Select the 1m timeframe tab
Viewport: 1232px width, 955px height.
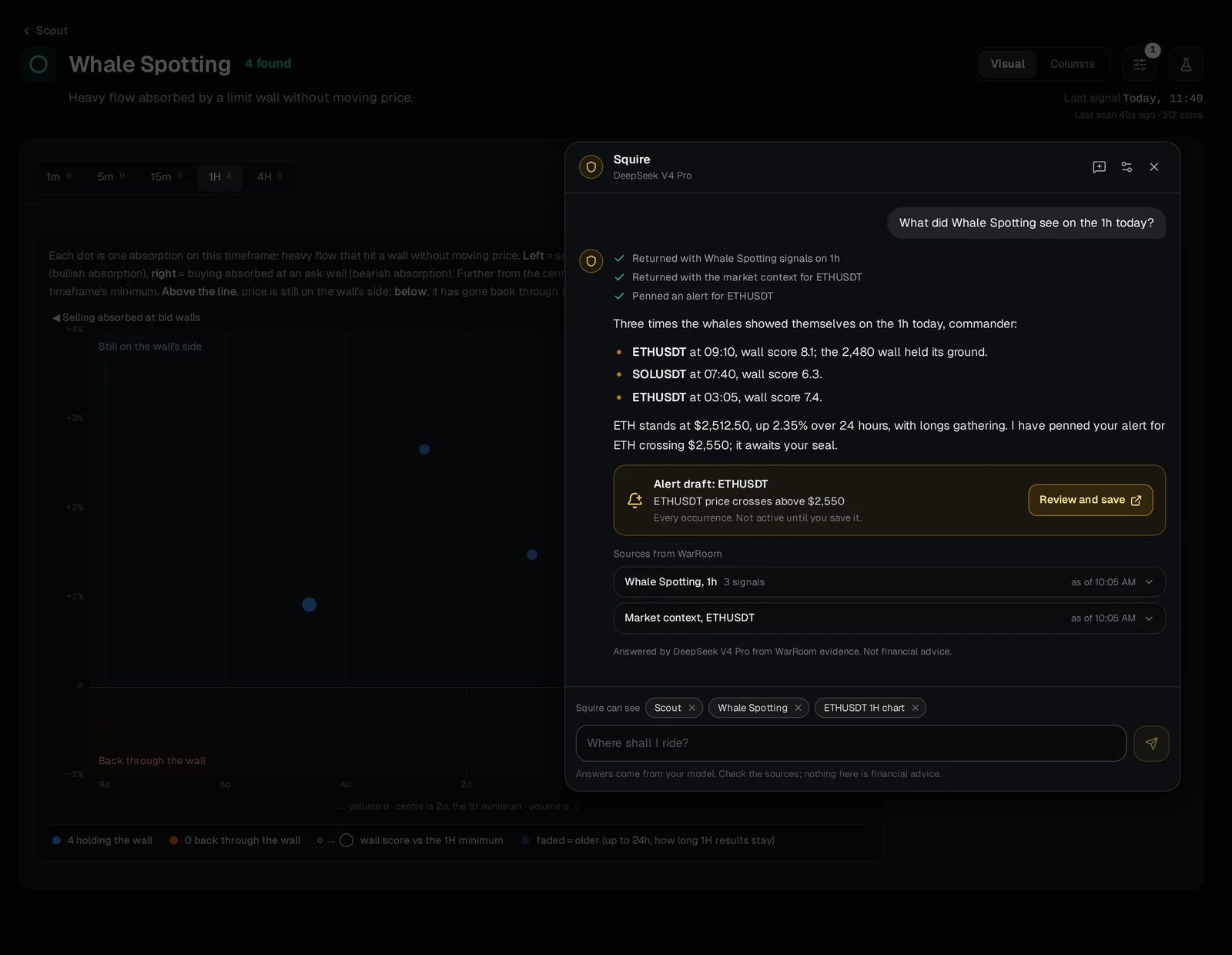coord(59,177)
